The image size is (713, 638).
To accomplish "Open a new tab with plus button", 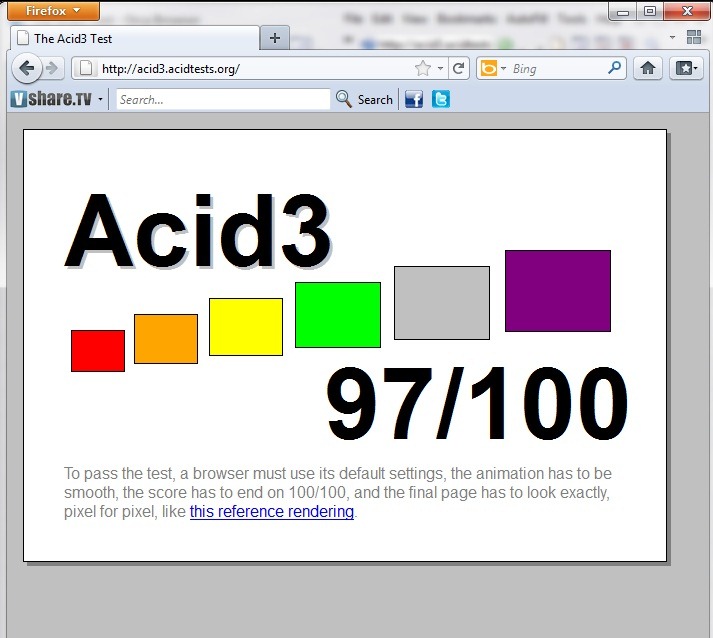I will 275,38.
